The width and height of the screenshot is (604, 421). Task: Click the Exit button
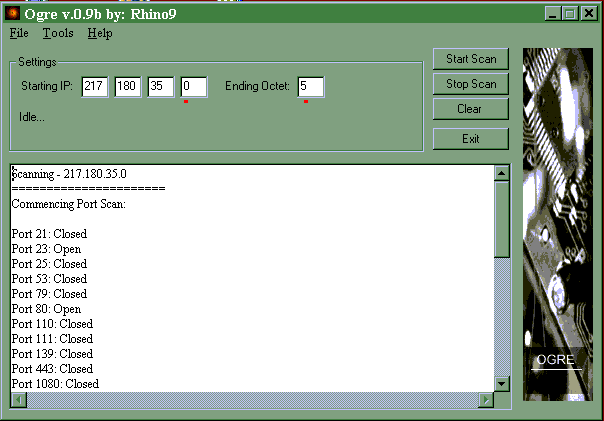470,139
